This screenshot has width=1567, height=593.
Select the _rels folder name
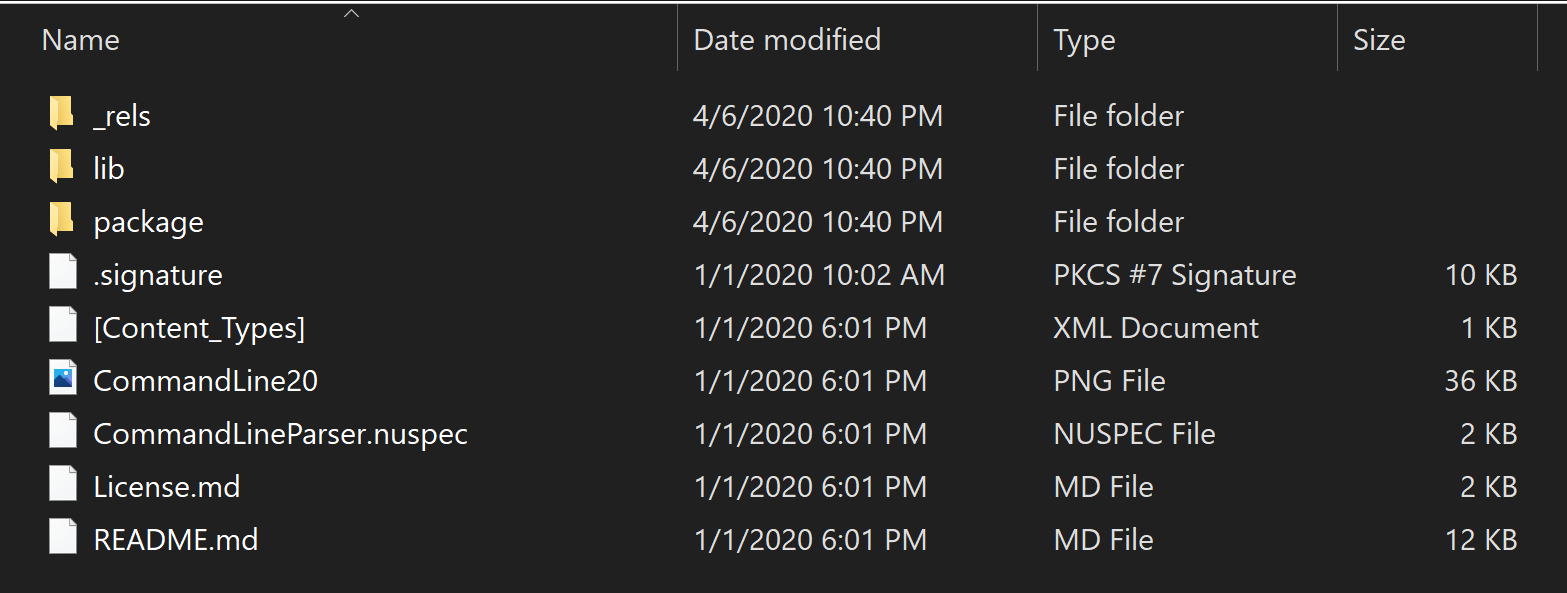point(121,115)
